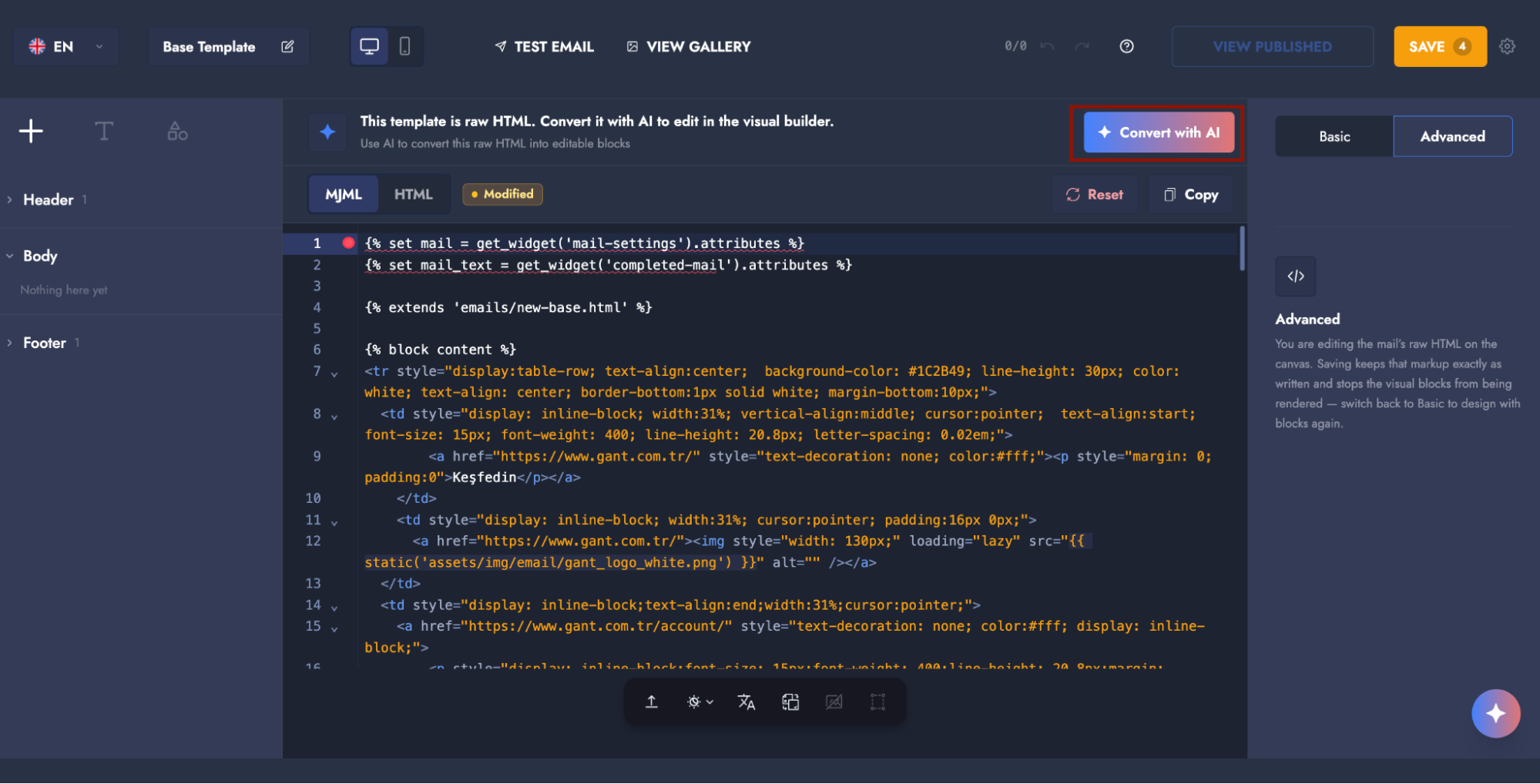Click the replace copy icon in bottom toolbar
The height and width of the screenshot is (784, 1540).
click(x=790, y=702)
